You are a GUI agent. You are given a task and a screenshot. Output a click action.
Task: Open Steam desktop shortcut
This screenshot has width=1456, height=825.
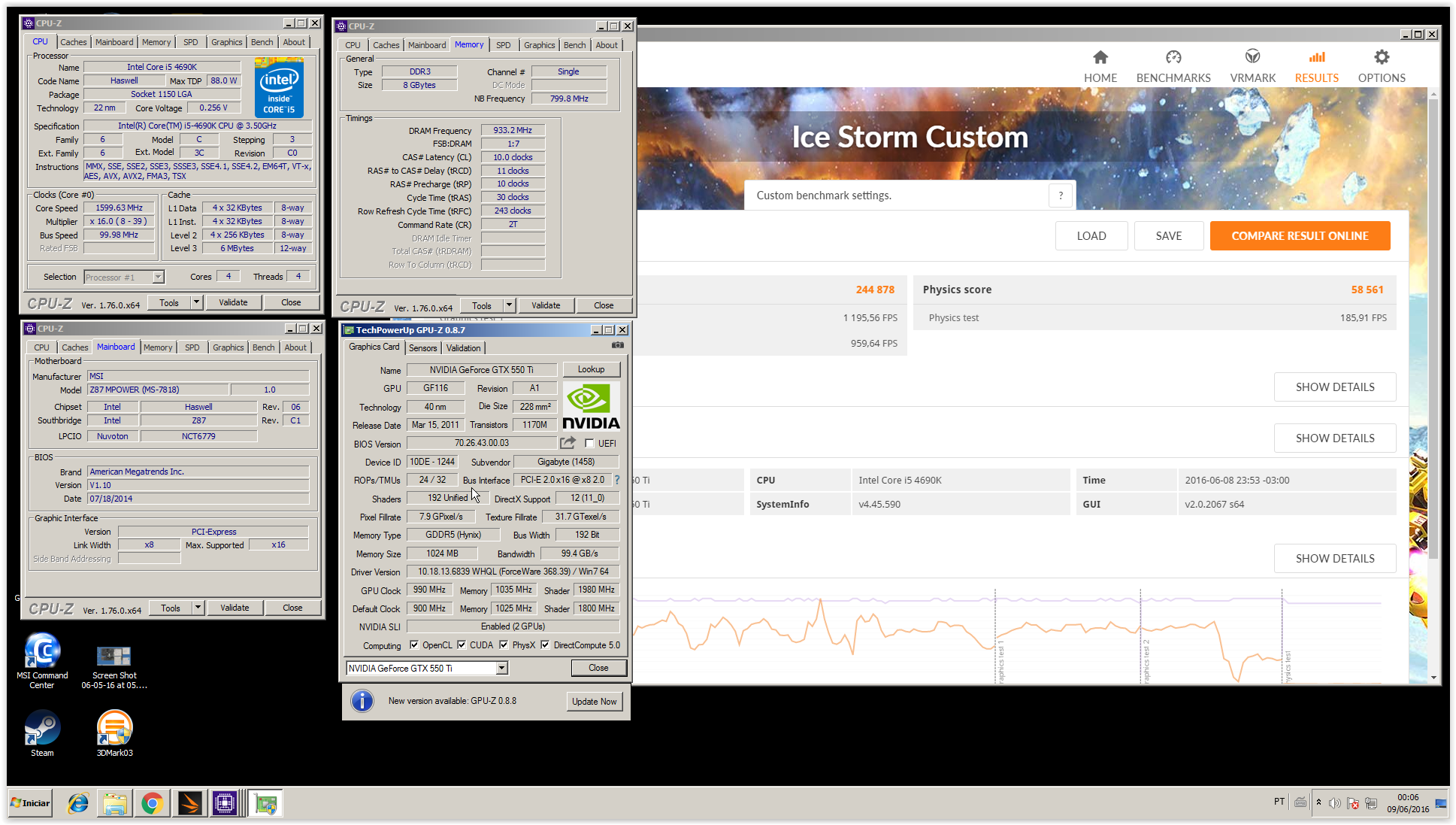coord(42,734)
